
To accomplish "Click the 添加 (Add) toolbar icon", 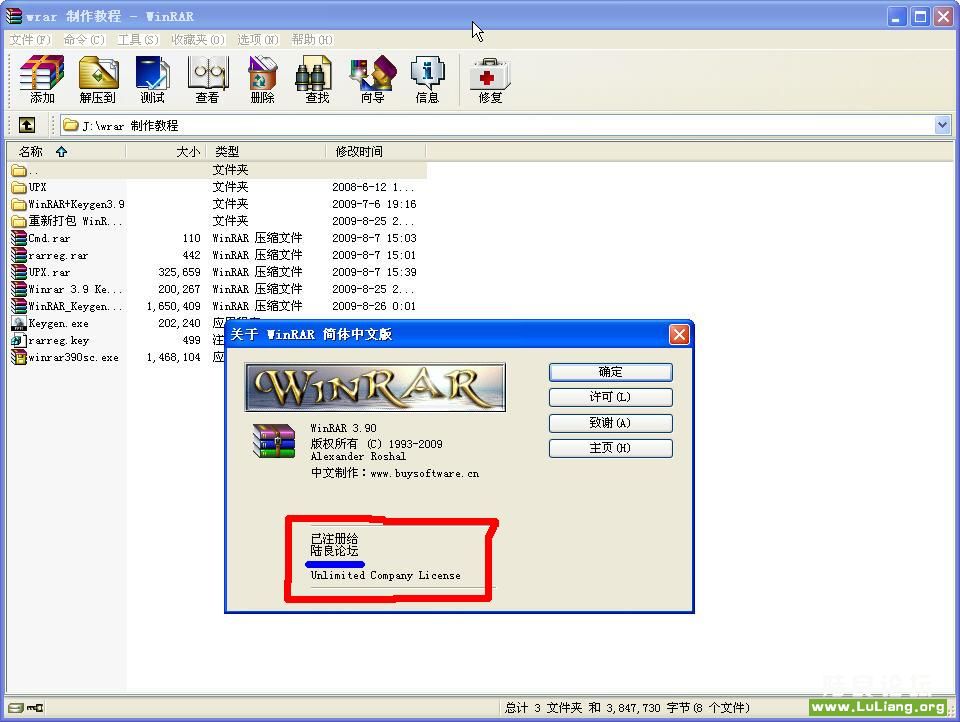I will pos(42,80).
